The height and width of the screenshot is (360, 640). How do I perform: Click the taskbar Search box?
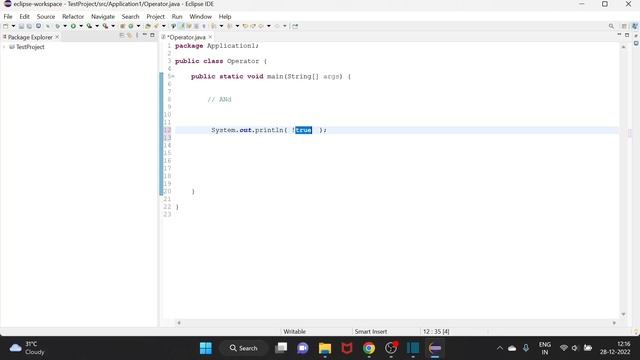pyautogui.click(x=243, y=348)
